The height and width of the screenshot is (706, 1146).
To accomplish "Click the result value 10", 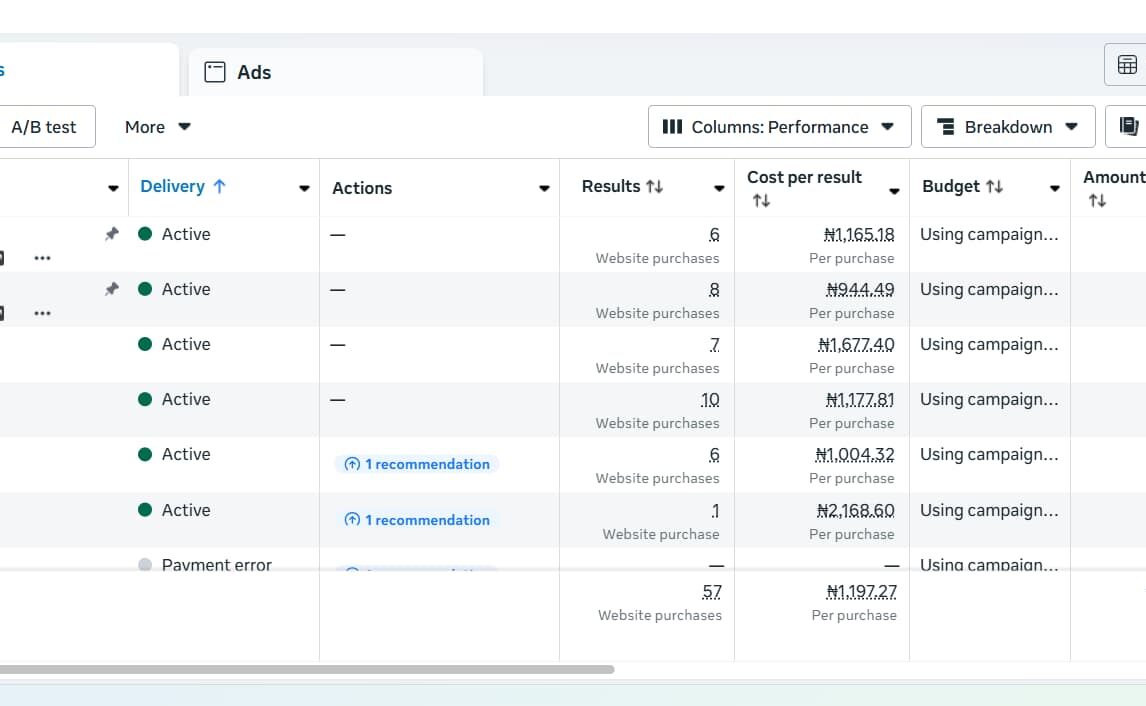I will (710, 400).
